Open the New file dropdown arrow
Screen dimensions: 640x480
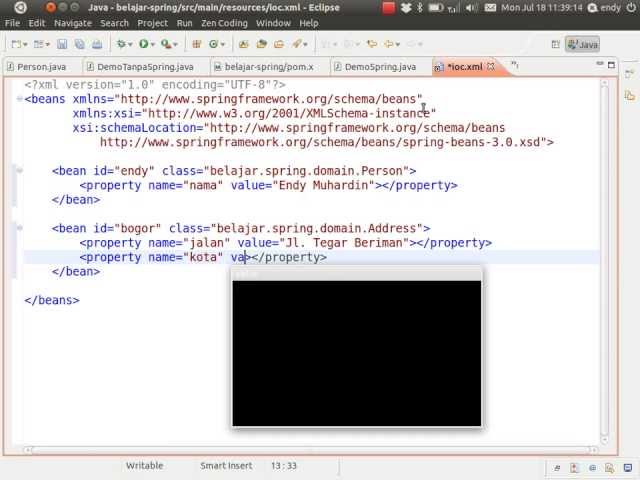[25, 44]
